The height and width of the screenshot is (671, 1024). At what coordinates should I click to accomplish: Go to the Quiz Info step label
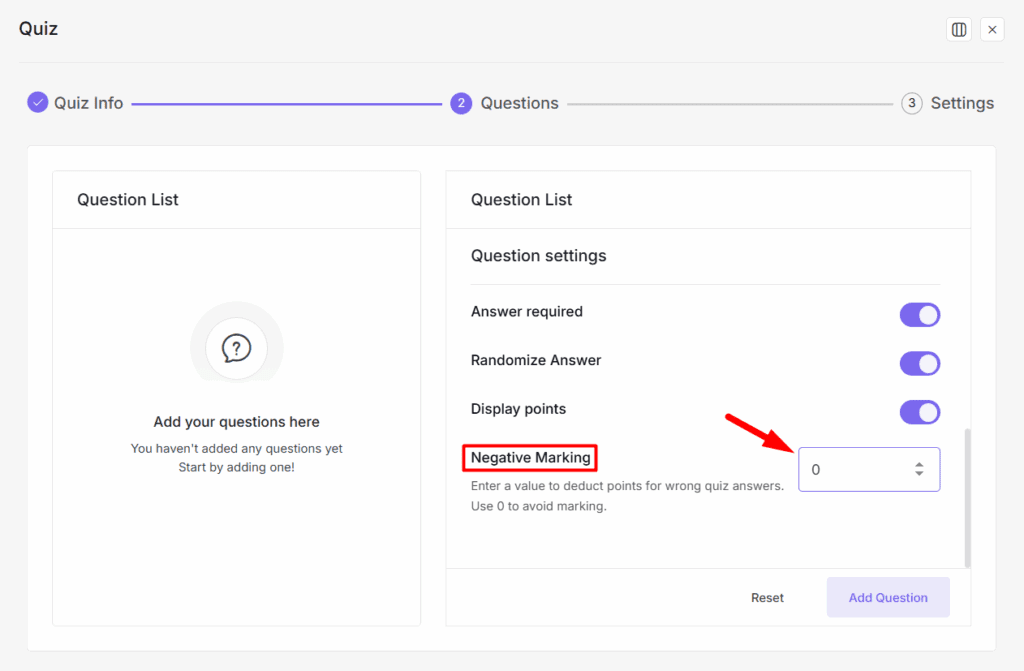coord(88,103)
